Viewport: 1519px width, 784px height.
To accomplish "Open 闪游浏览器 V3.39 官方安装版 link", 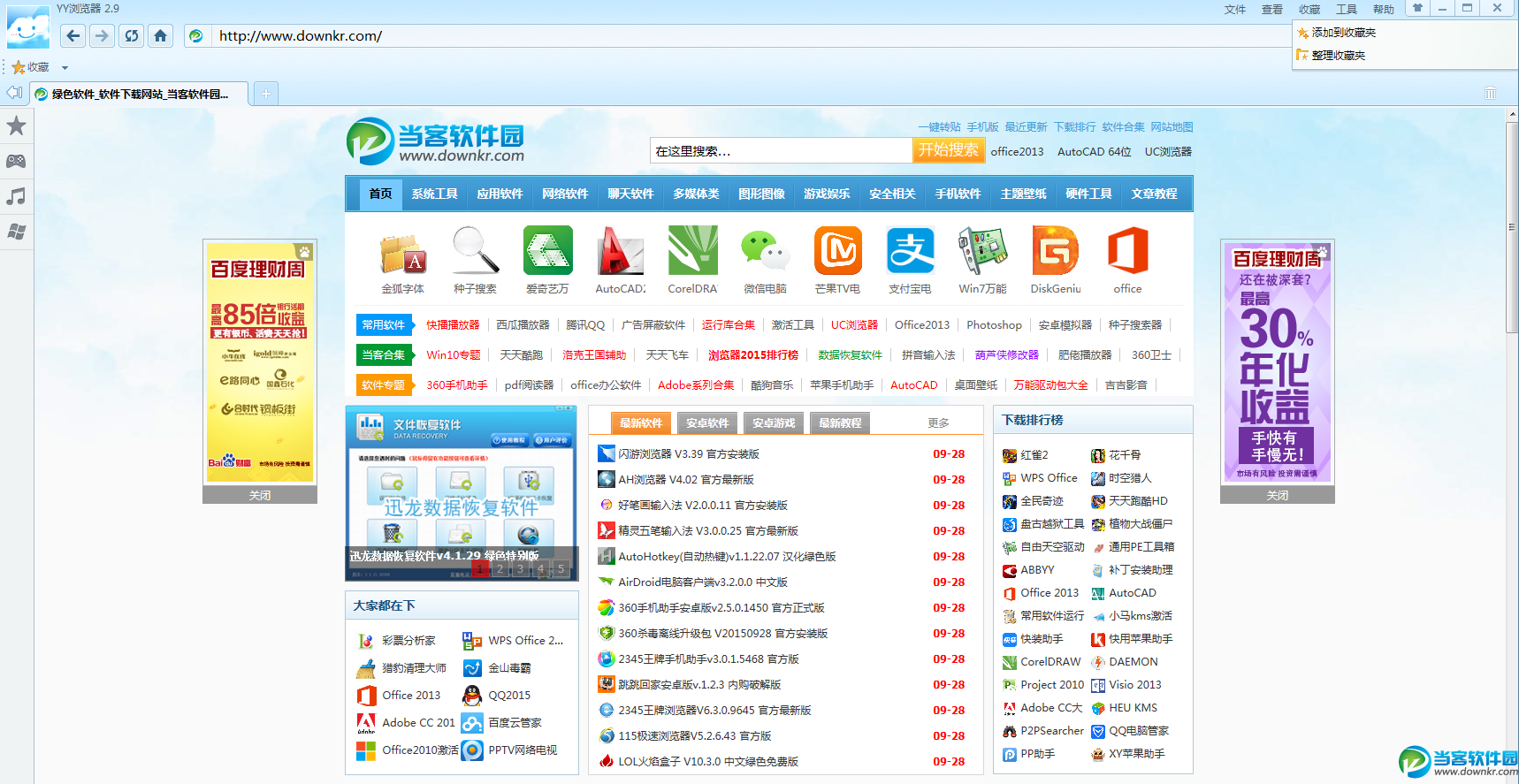I will pyautogui.click(x=689, y=453).
